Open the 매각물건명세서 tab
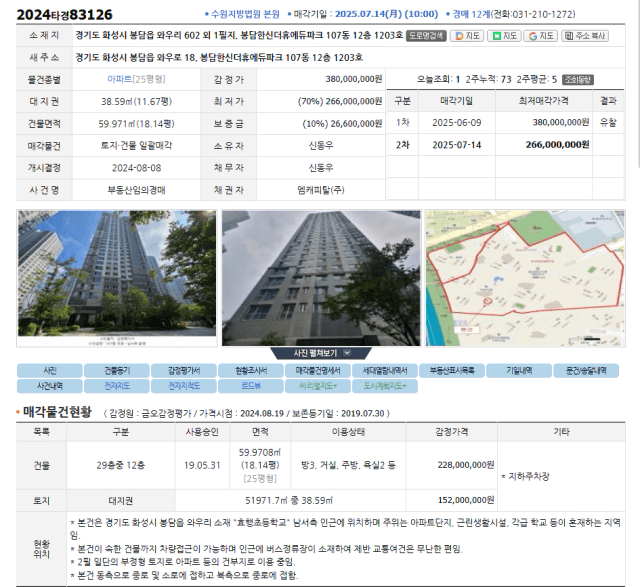This screenshot has width=640, height=587. point(318,371)
